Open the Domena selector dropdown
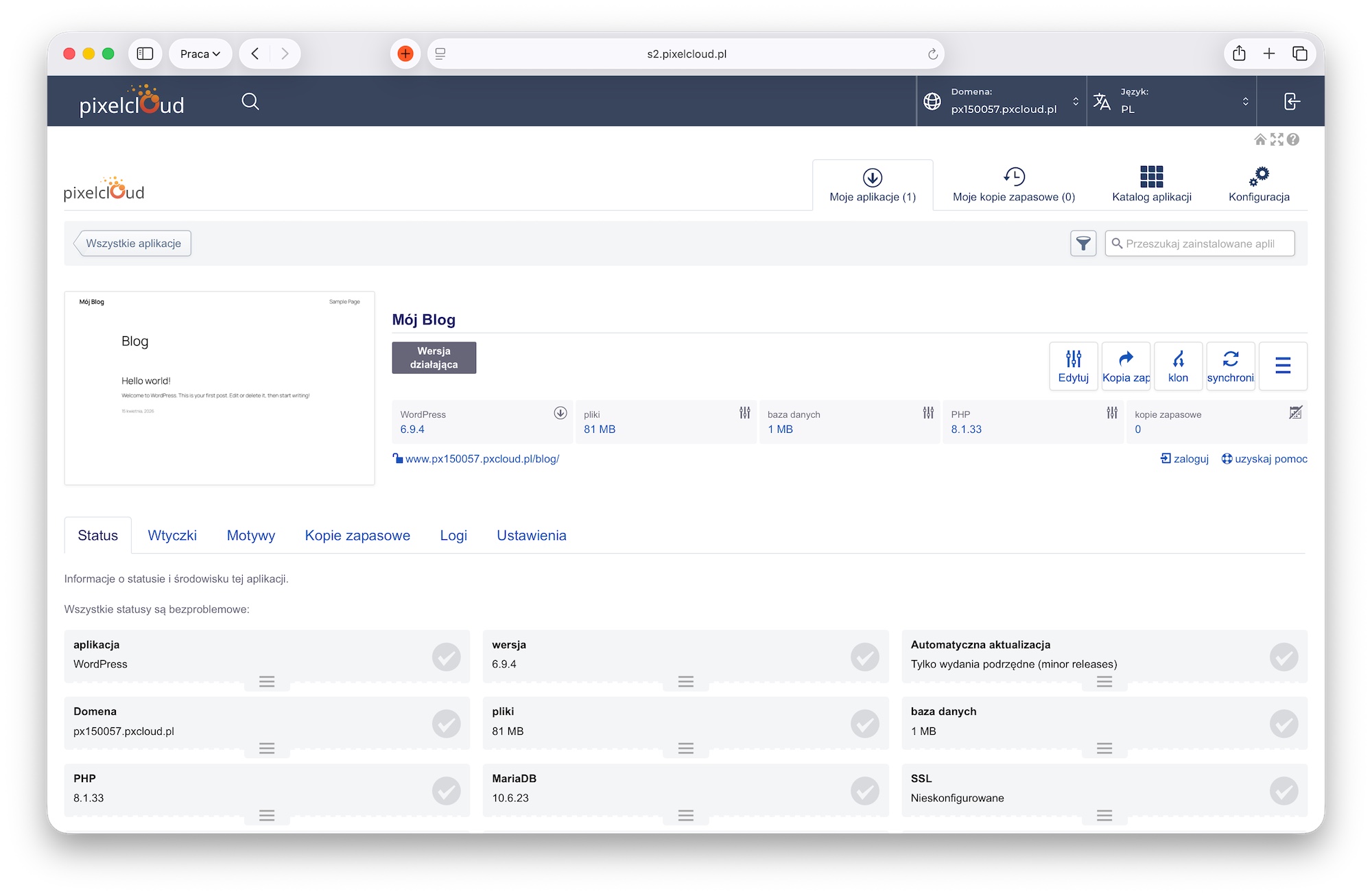The height and width of the screenshot is (896, 1372). coord(1002,102)
